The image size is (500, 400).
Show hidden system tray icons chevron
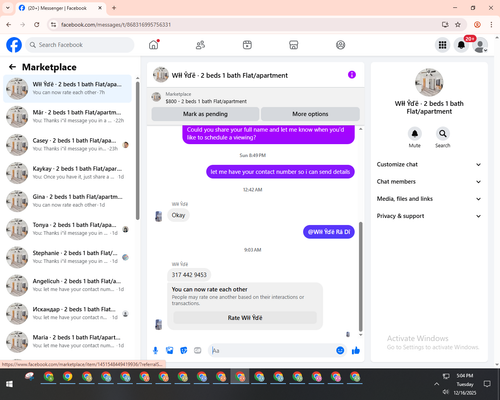point(436,384)
